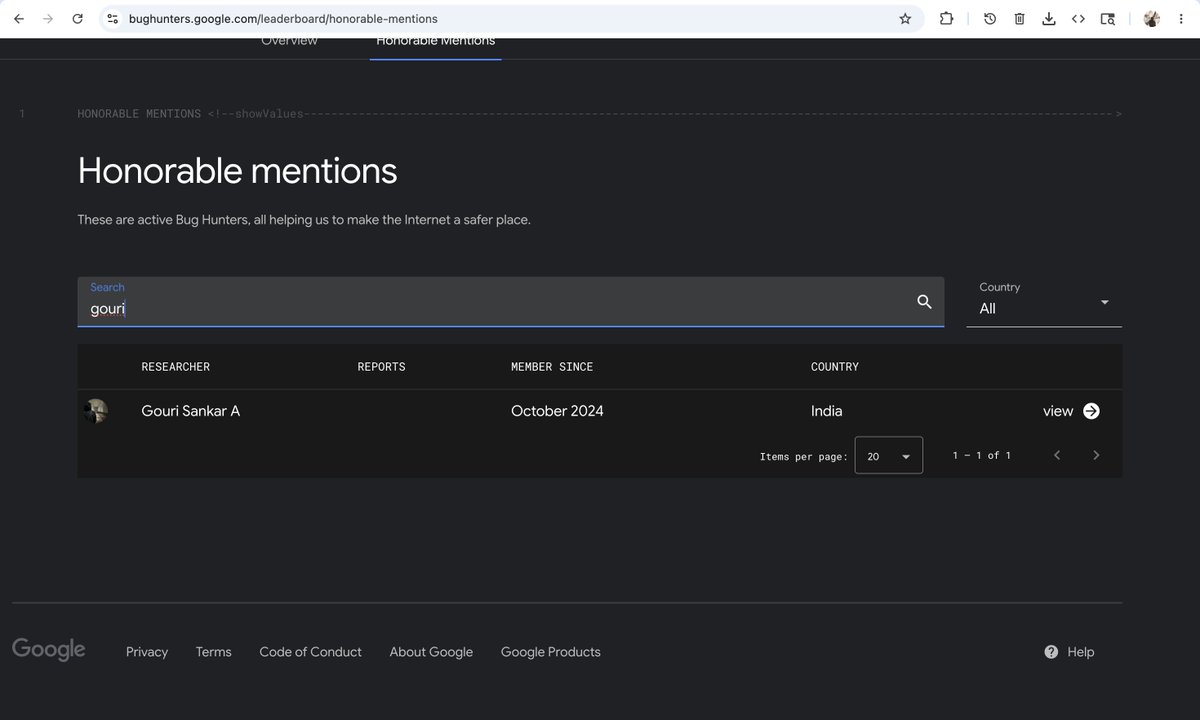
Task: Go to previous page of results
Action: (1057, 455)
